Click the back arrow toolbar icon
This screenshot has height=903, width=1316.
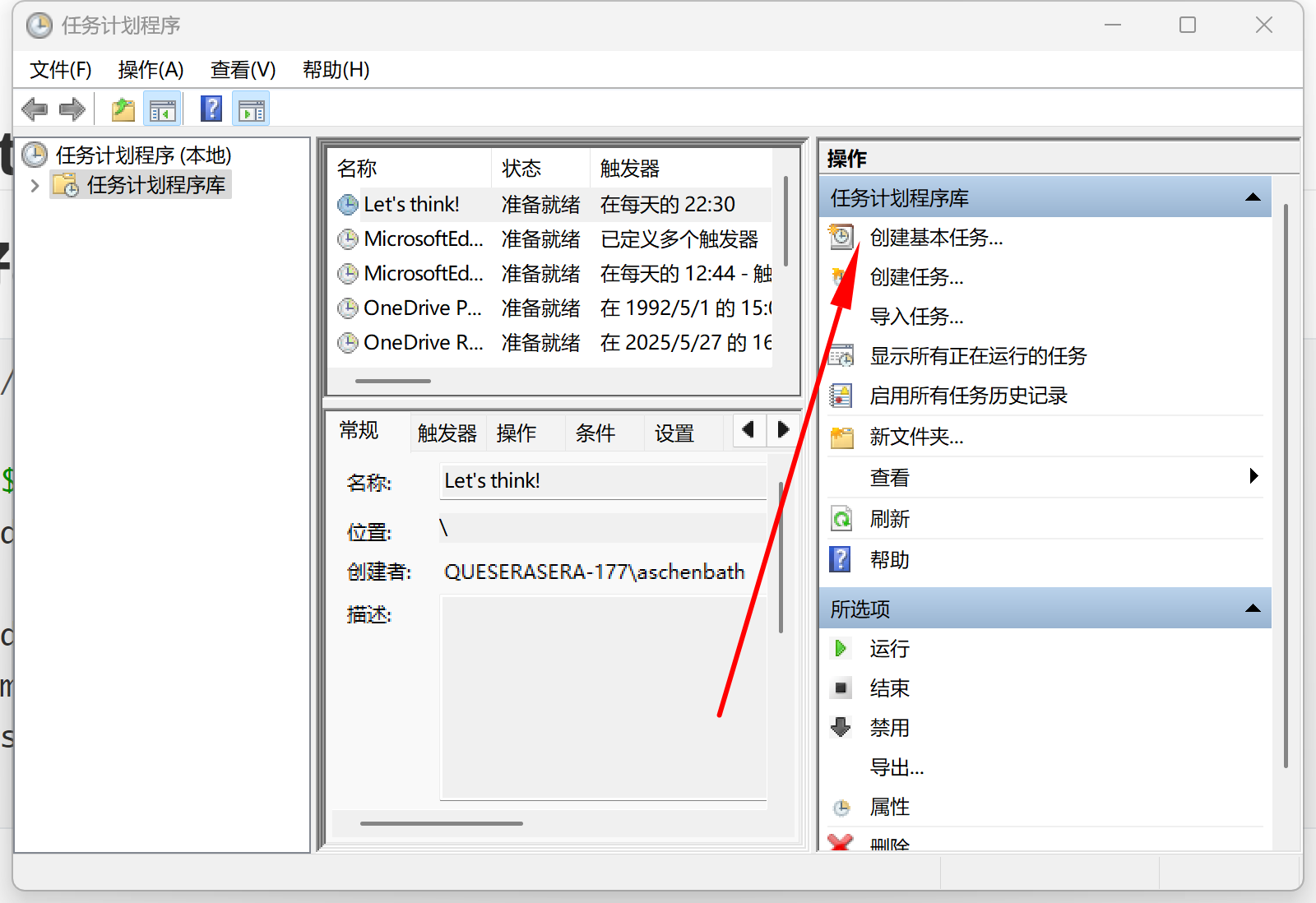(35, 109)
